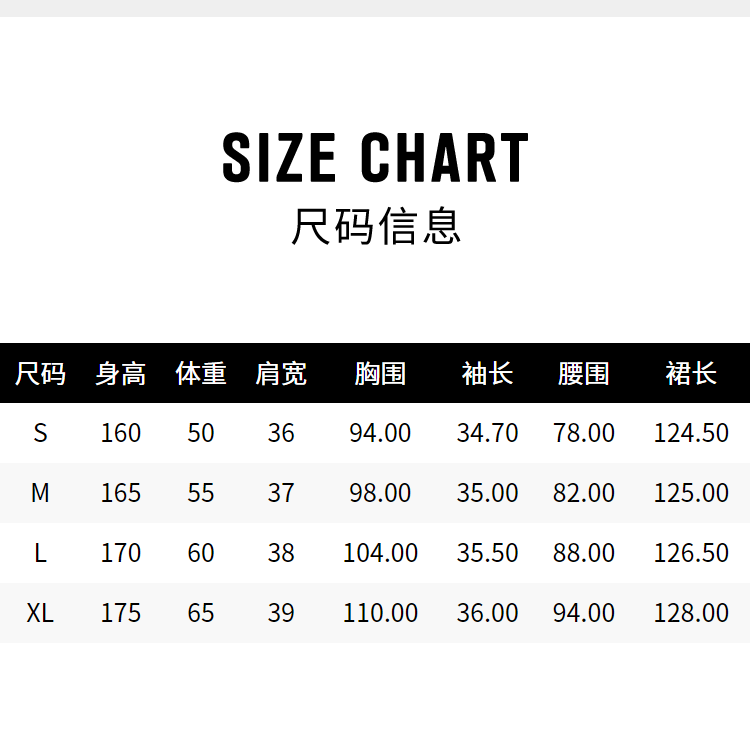Image resolution: width=750 pixels, height=741 pixels.
Task: Click the 82.00 waist value
Action: point(584,493)
